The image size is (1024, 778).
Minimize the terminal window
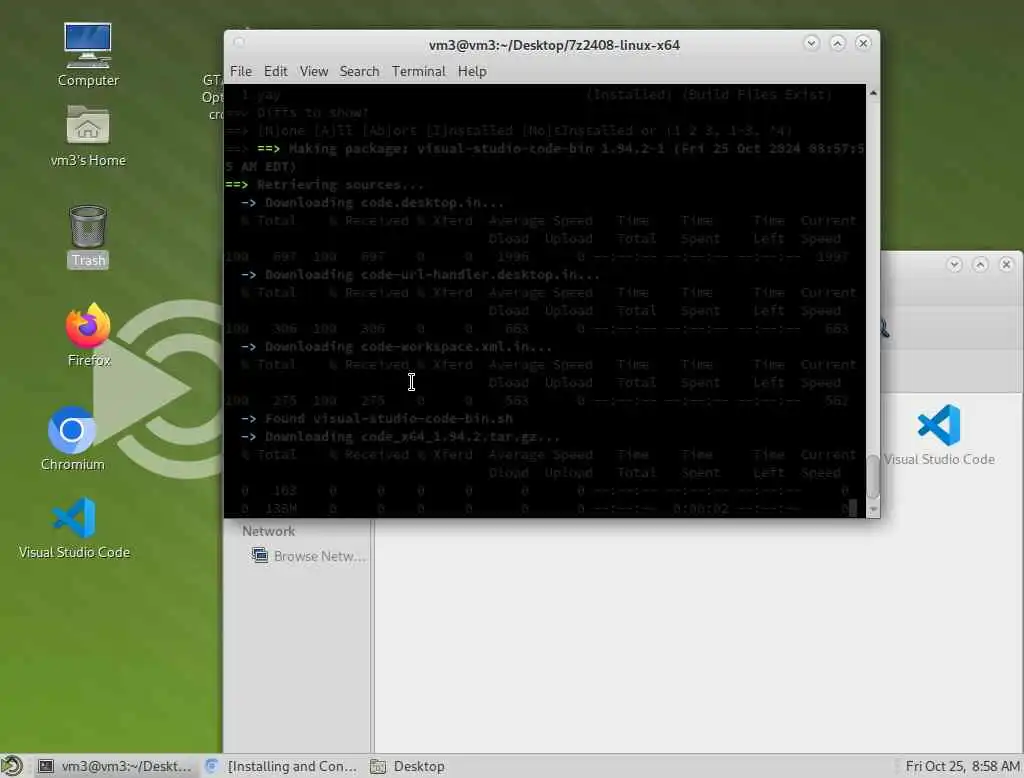tap(812, 43)
